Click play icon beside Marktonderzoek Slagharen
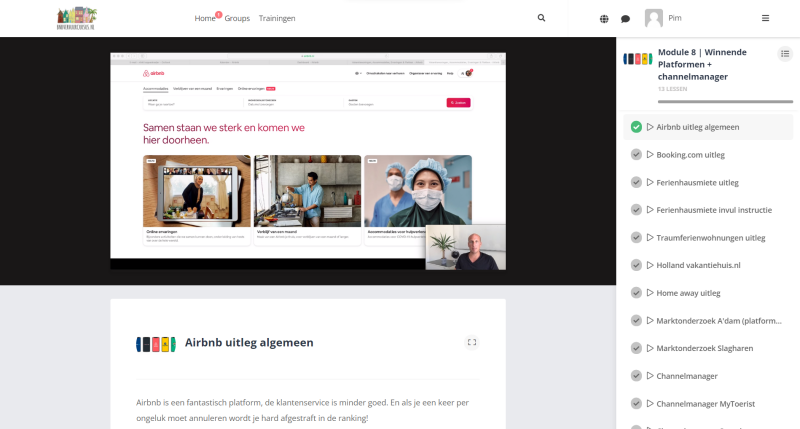Screen dimensions: 800x429 coord(650,348)
